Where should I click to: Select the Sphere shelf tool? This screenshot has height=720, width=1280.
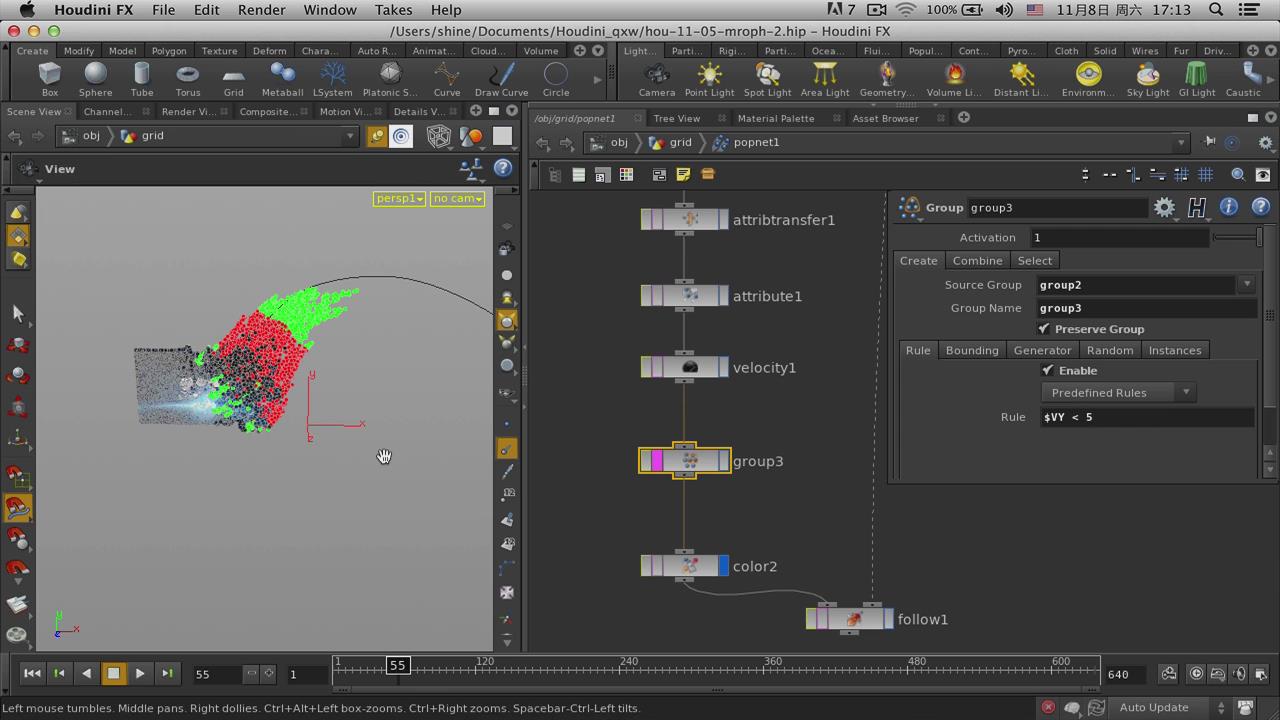point(95,78)
